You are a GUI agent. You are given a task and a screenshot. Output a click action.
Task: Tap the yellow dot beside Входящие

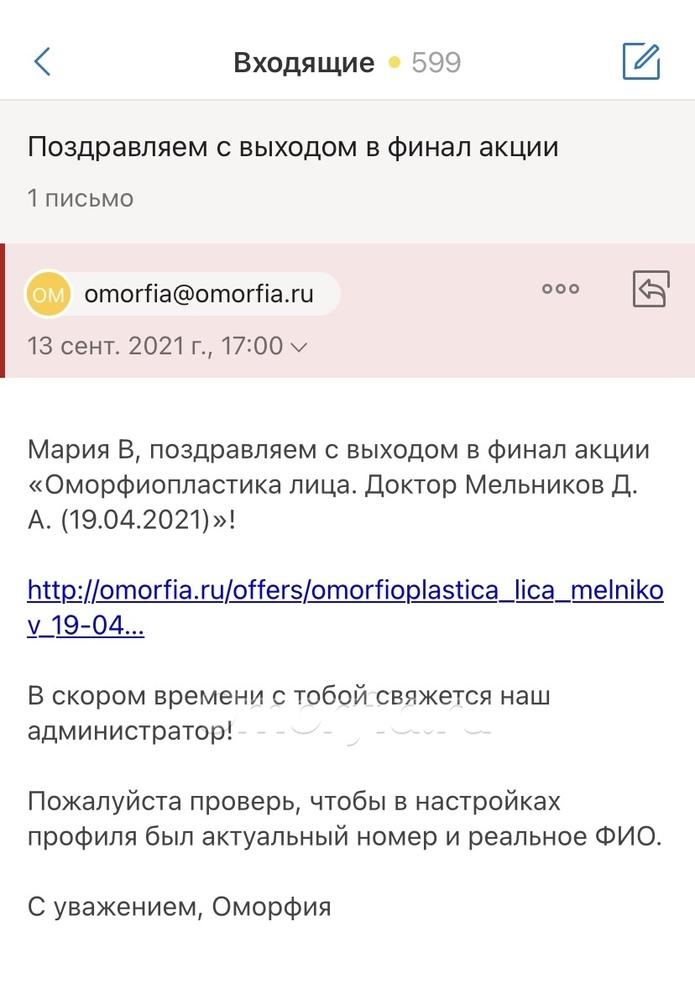tap(394, 62)
